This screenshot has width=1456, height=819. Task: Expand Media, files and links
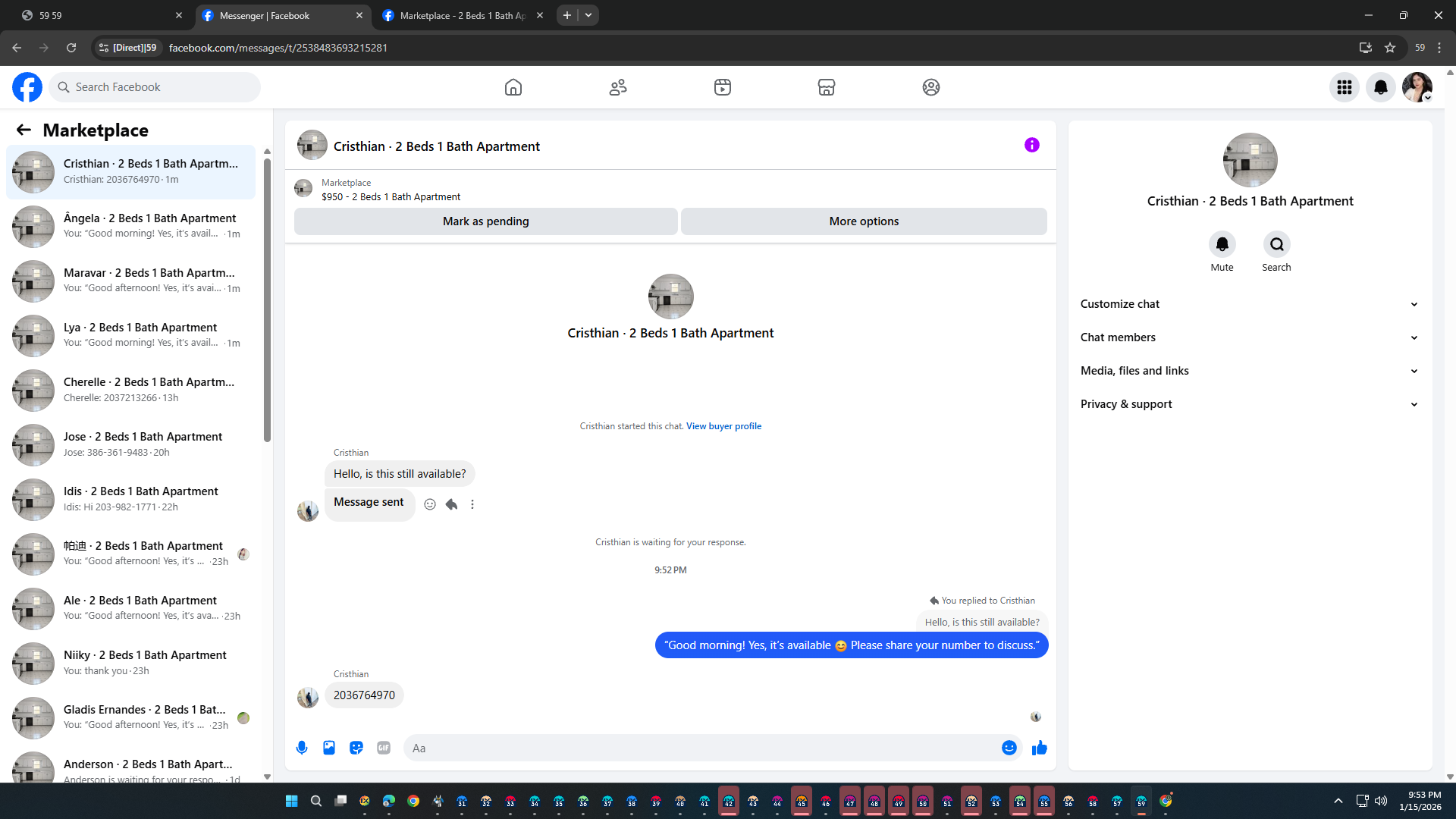coord(1249,371)
